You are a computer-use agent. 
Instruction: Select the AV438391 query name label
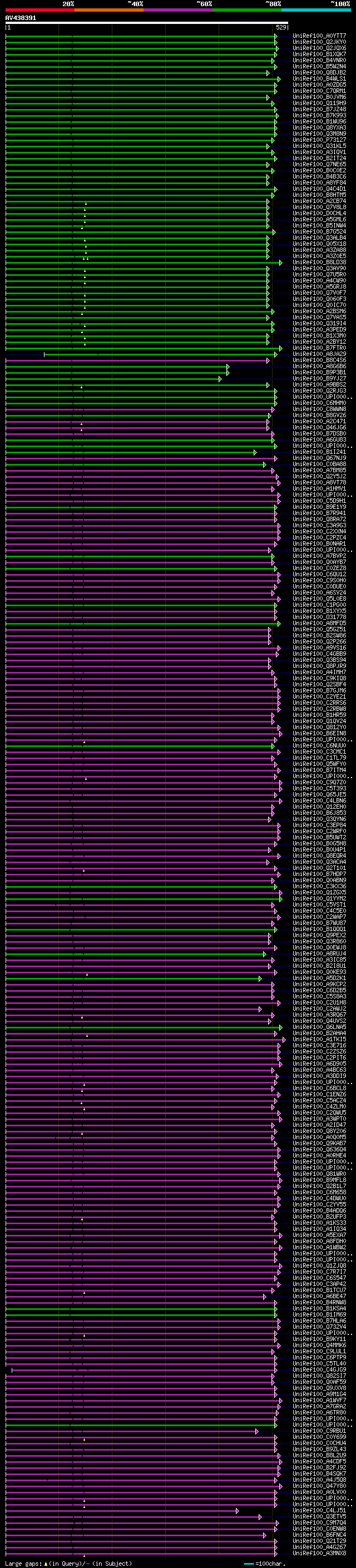(x=21, y=18)
